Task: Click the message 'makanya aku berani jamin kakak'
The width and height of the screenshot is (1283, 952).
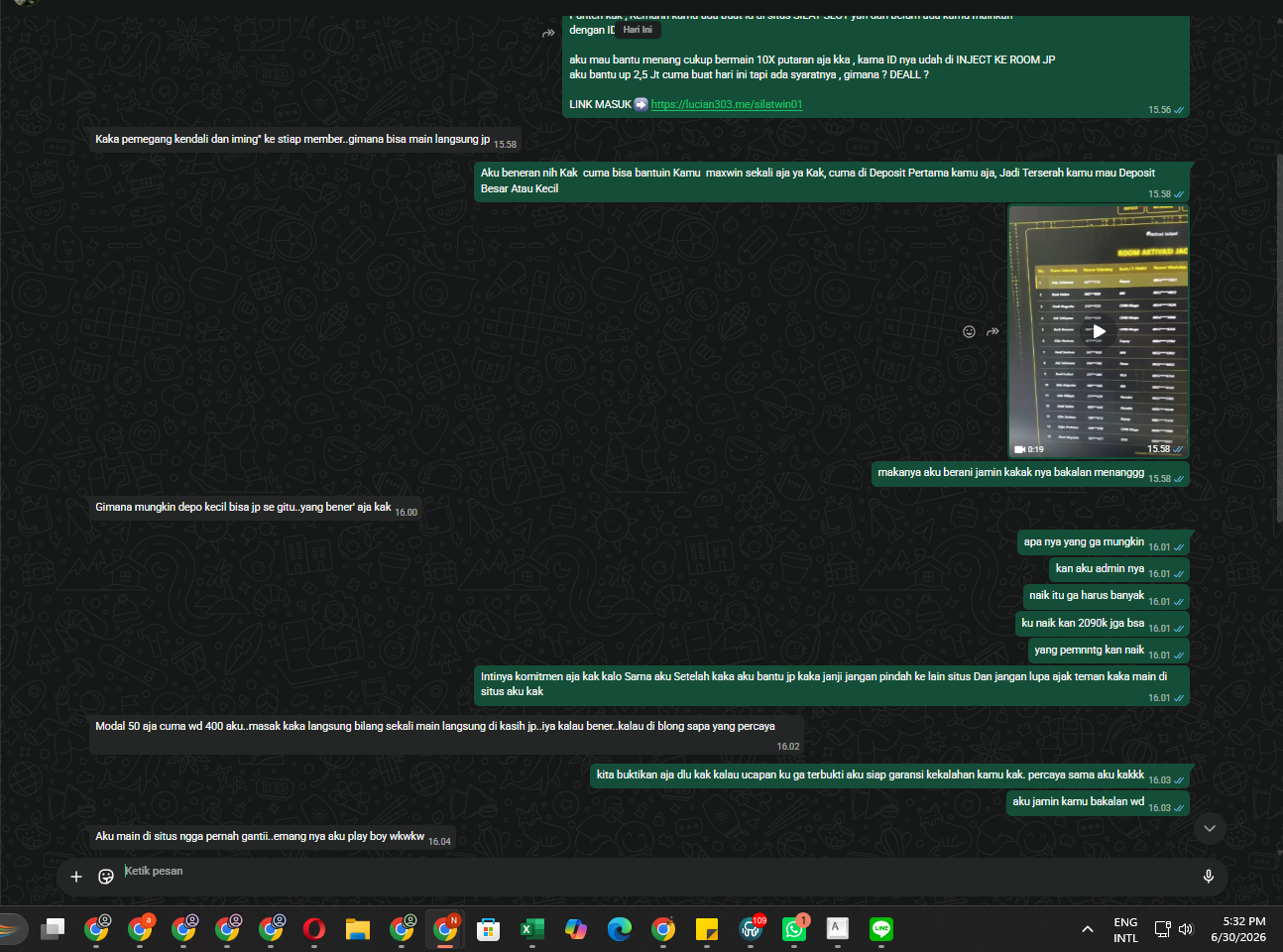Action: coord(1030,473)
